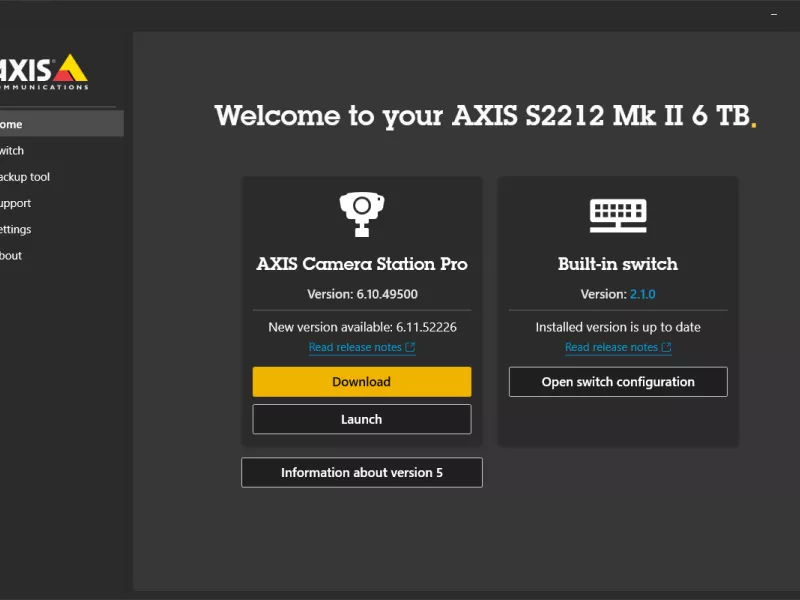Open the About page

tap(30, 255)
